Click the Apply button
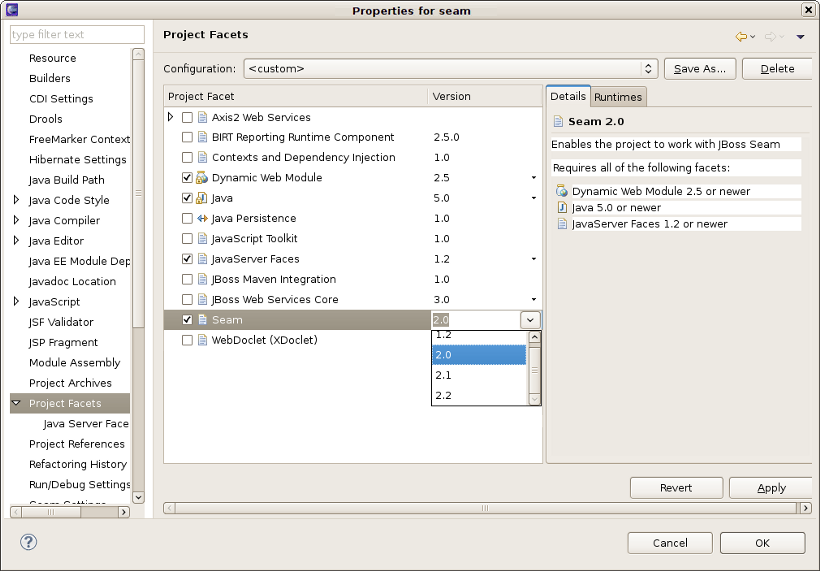The height and width of the screenshot is (571, 820). point(771,488)
